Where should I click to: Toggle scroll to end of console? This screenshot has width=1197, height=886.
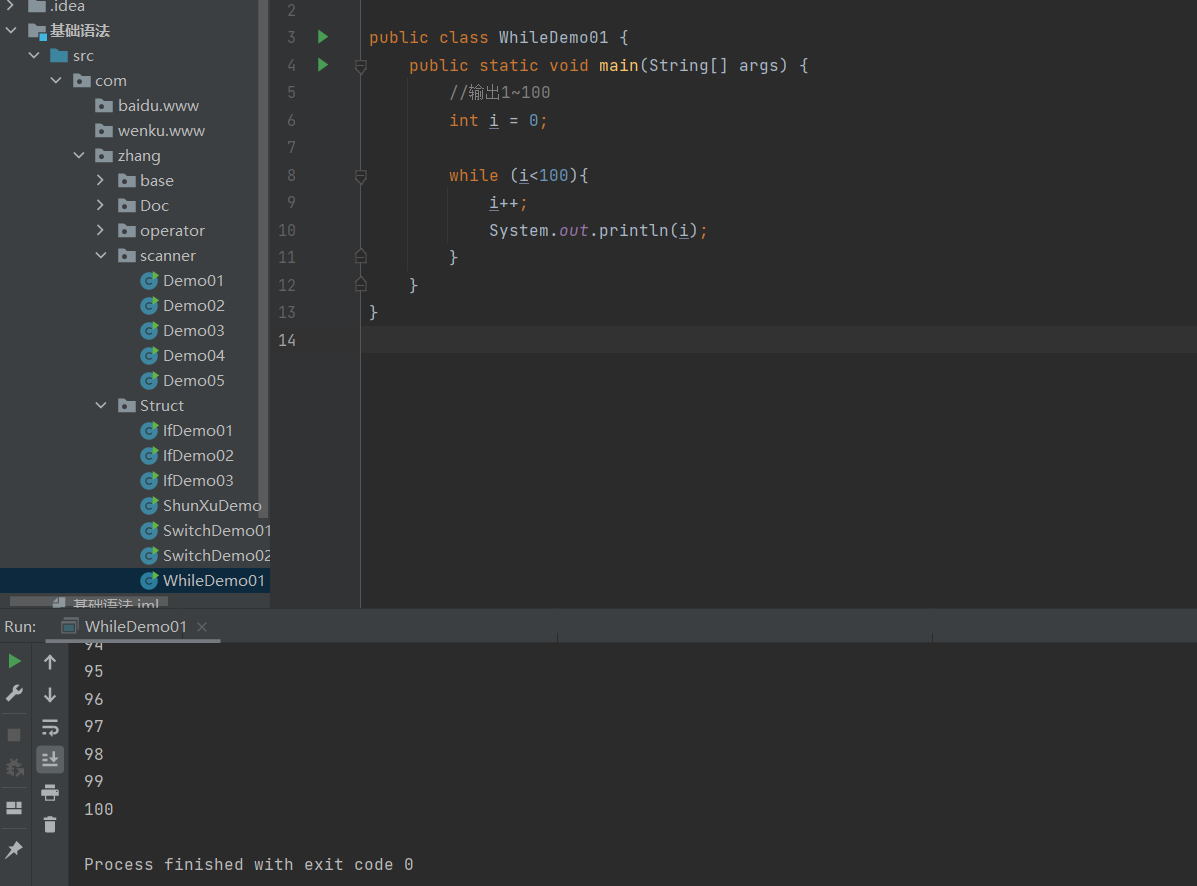(50, 759)
